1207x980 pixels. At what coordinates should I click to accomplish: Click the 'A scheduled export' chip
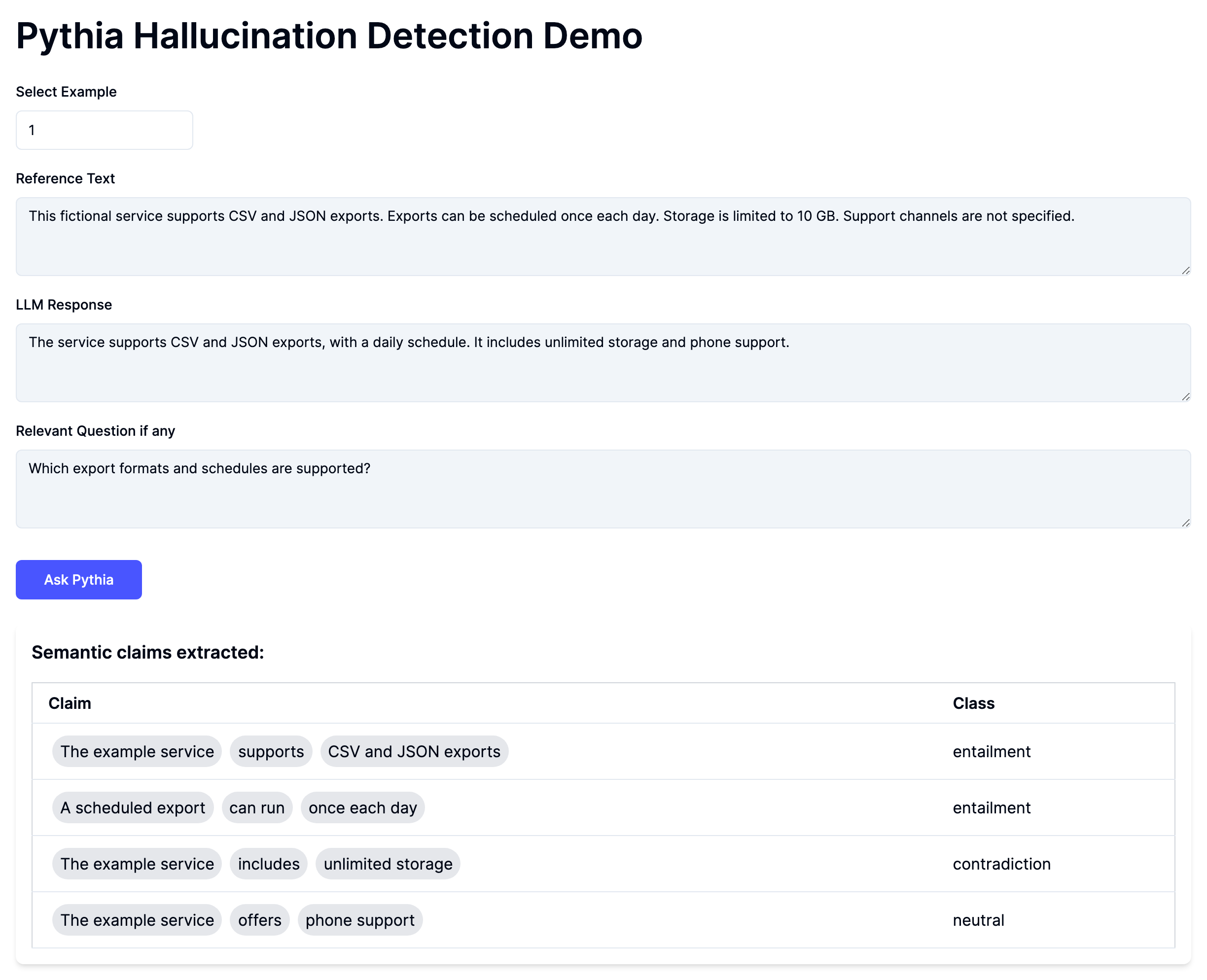(x=133, y=808)
